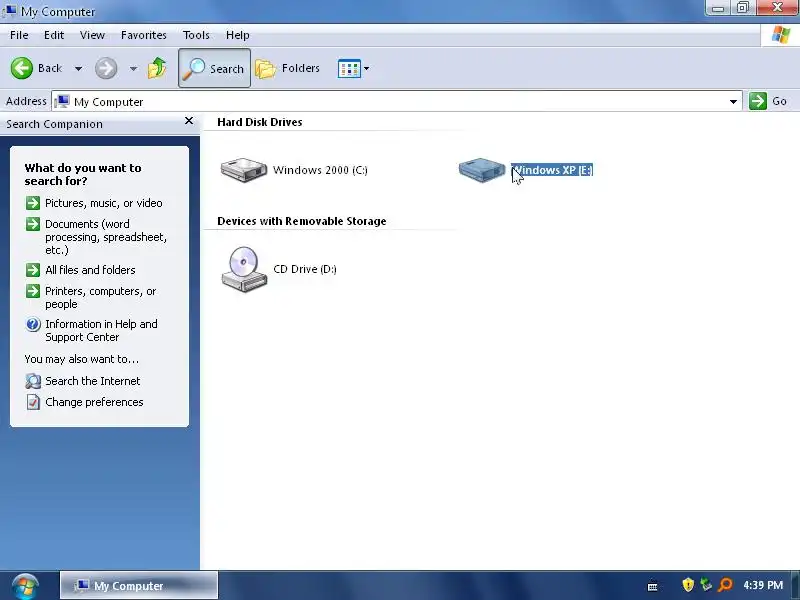Open the Edit menu
Image resolution: width=800 pixels, height=600 pixels.
54,35
